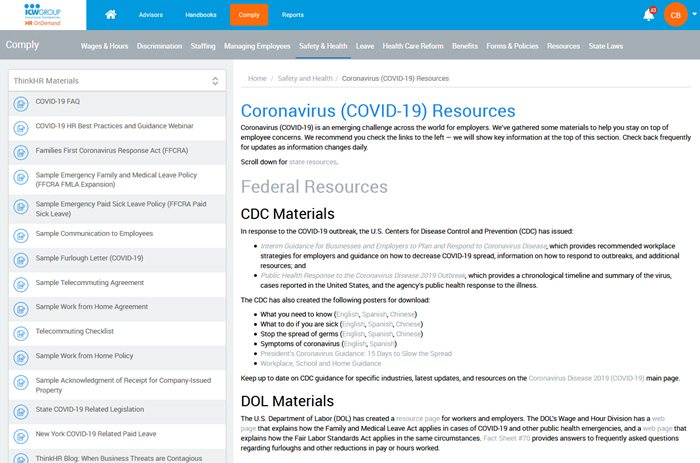
Task: Select Safety & Health menu item
Action: (323, 46)
